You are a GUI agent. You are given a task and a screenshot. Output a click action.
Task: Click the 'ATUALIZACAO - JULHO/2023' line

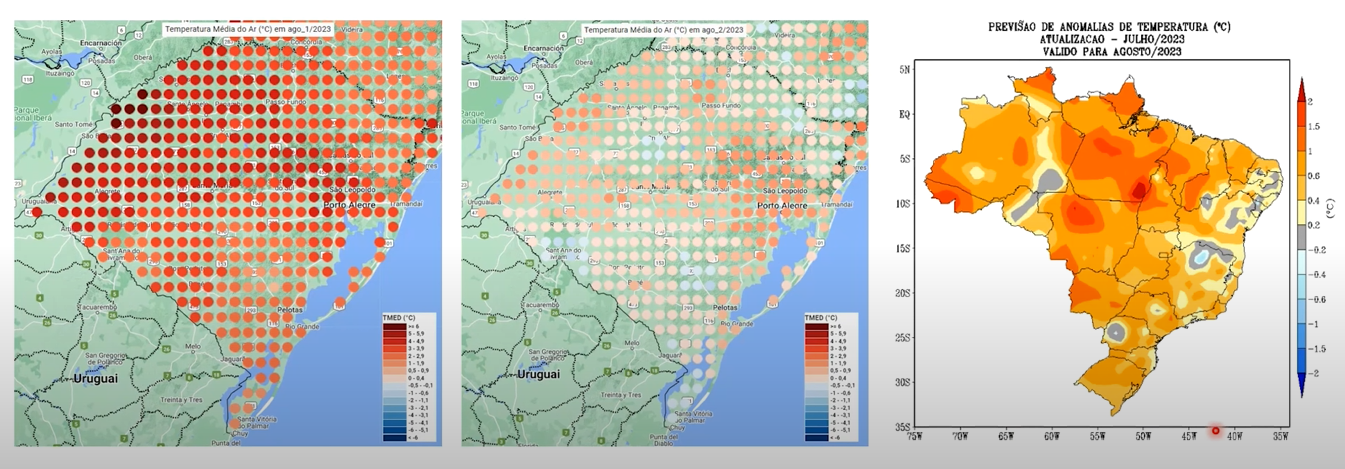click(1113, 38)
